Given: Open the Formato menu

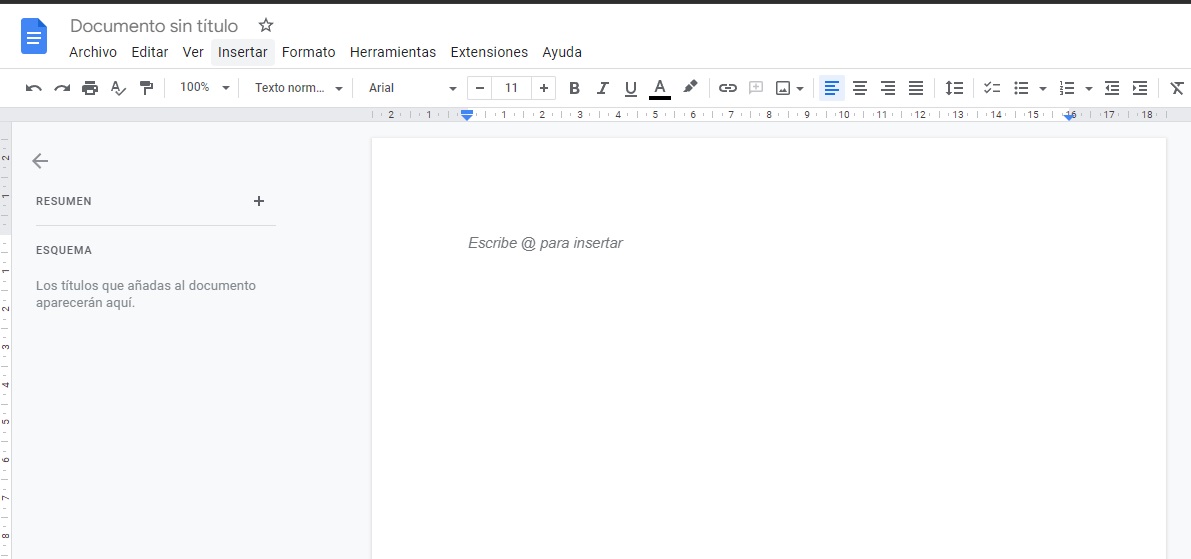Looking at the screenshot, I should 308,52.
